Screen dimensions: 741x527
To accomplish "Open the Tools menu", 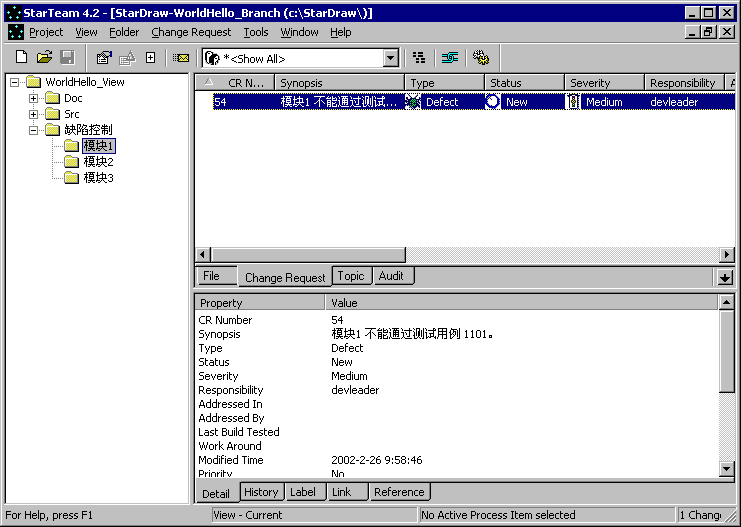I will coord(256,32).
